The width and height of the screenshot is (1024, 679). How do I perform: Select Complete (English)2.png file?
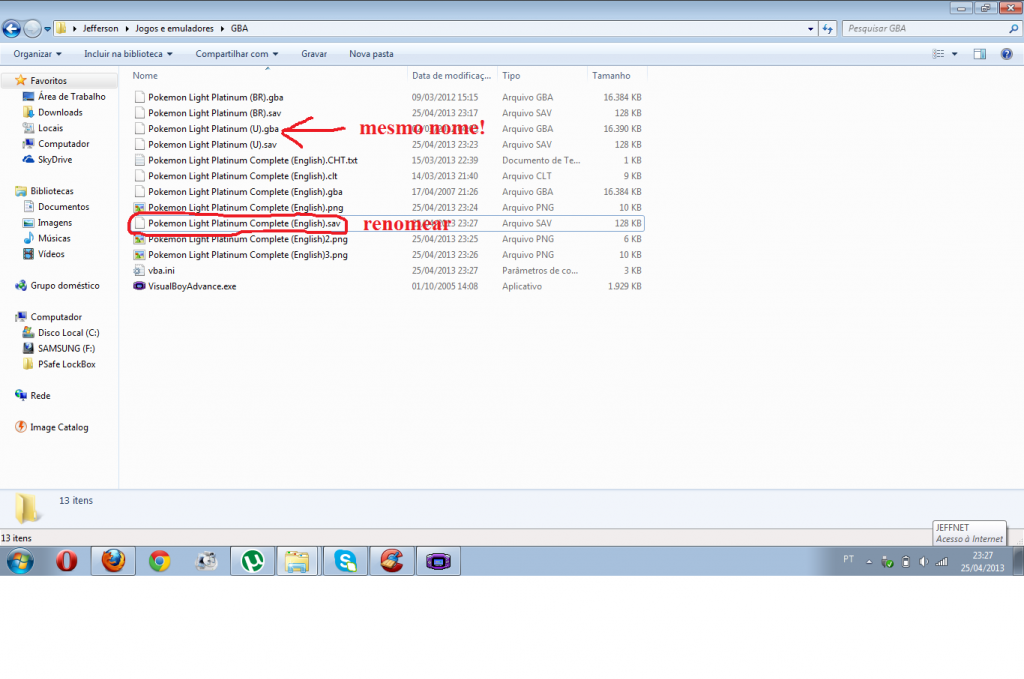coord(387,239)
